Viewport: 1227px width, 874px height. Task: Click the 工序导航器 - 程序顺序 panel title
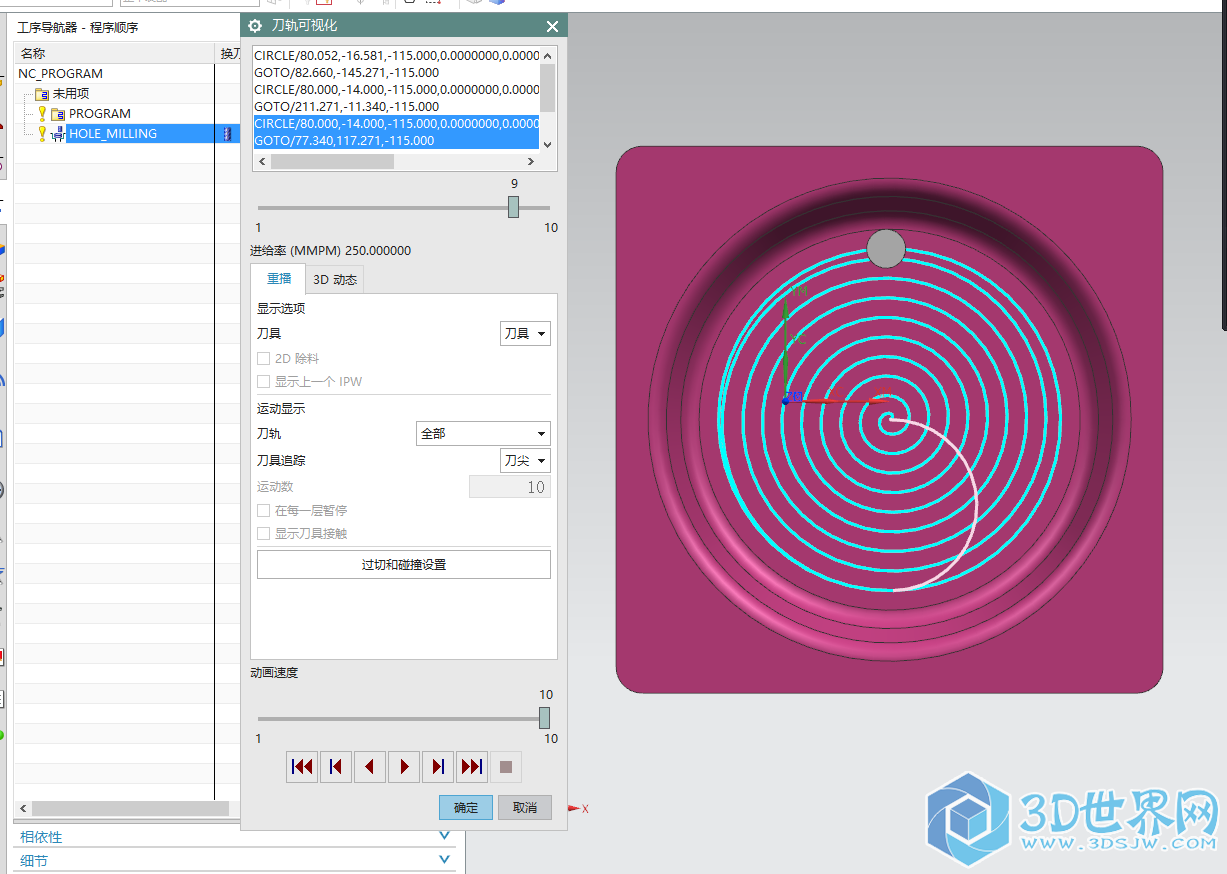(78, 27)
